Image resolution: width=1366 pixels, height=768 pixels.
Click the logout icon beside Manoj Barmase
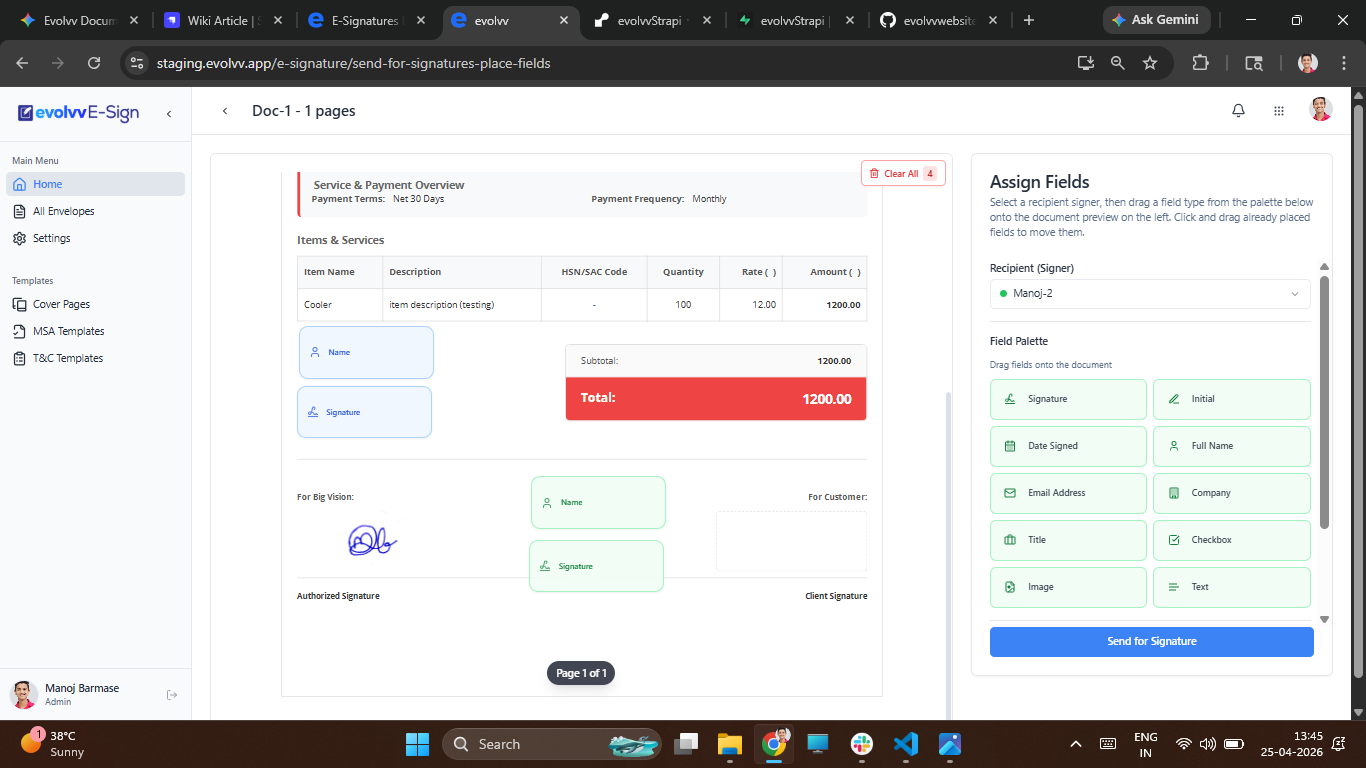(x=172, y=695)
